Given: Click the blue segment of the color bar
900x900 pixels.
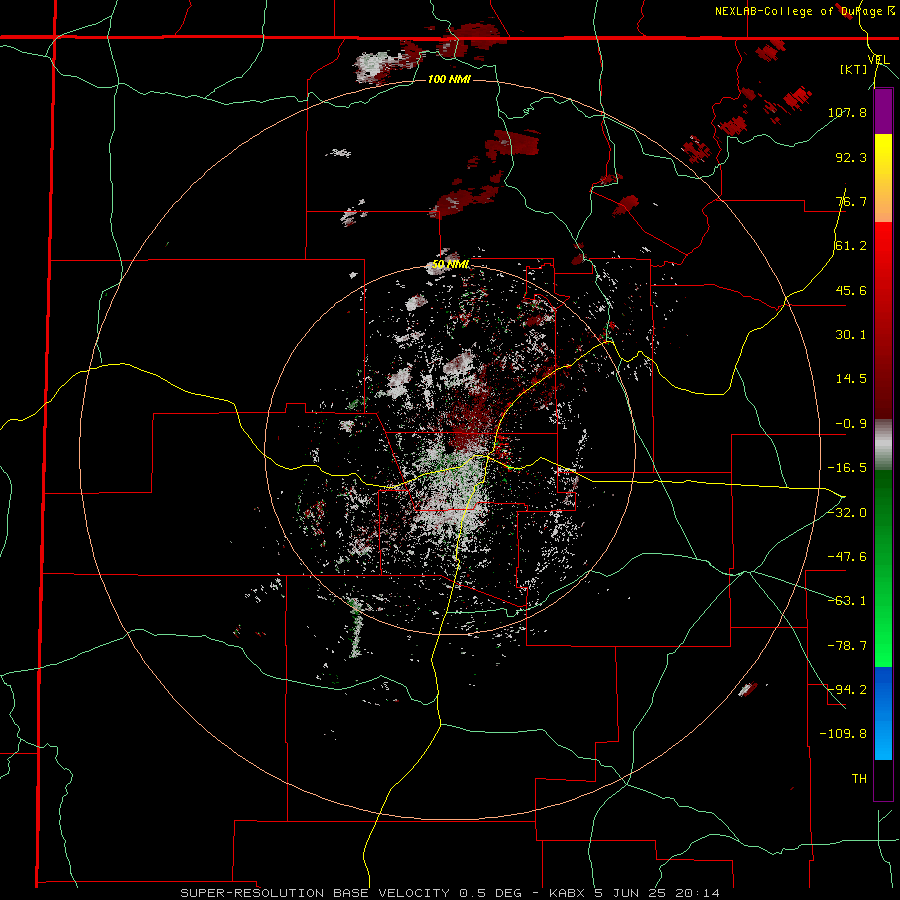Looking at the screenshot, I should (x=883, y=713).
